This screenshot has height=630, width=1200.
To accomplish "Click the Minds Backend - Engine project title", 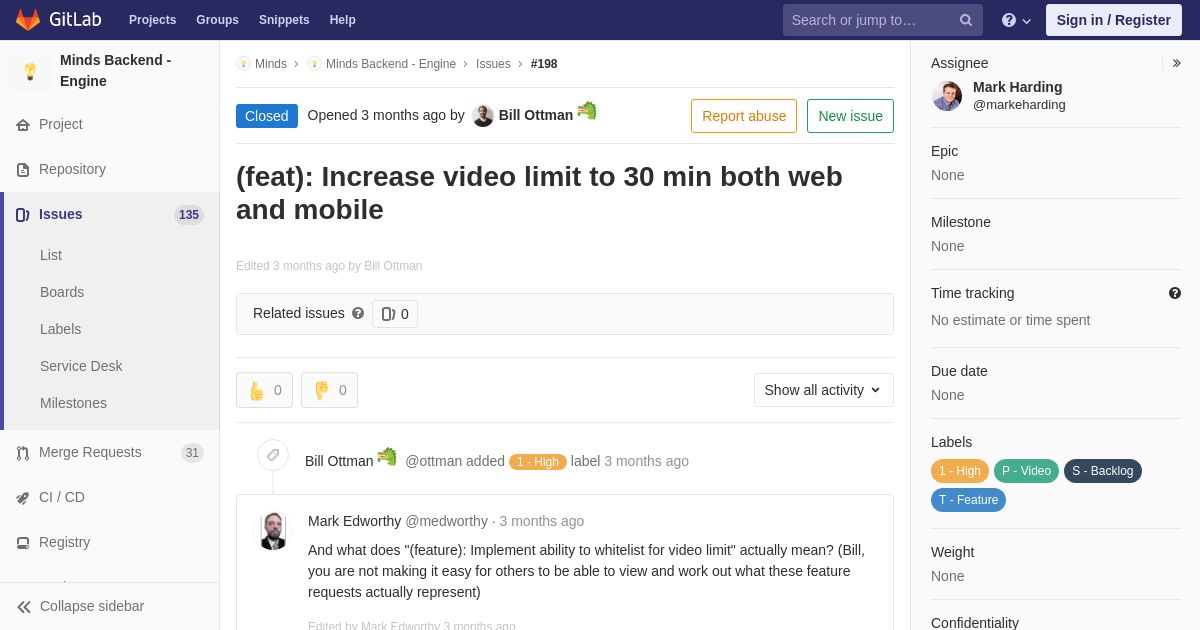I will tap(115, 71).
